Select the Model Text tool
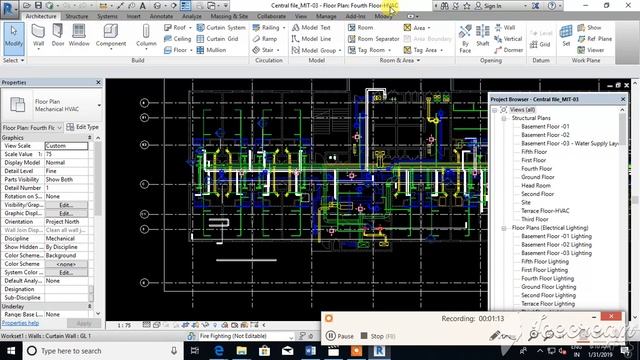This screenshot has width=640, height=360. (x=311, y=27)
